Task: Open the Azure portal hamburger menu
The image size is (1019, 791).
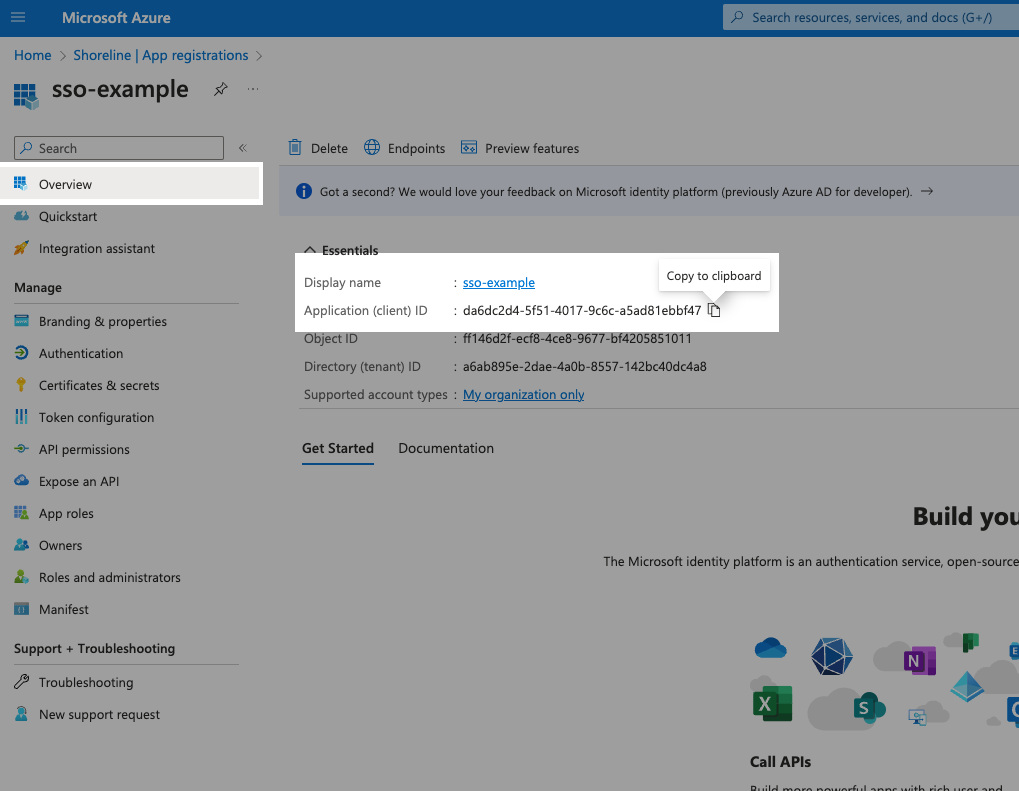Action: pyautogui.click(x=18, y=18)
